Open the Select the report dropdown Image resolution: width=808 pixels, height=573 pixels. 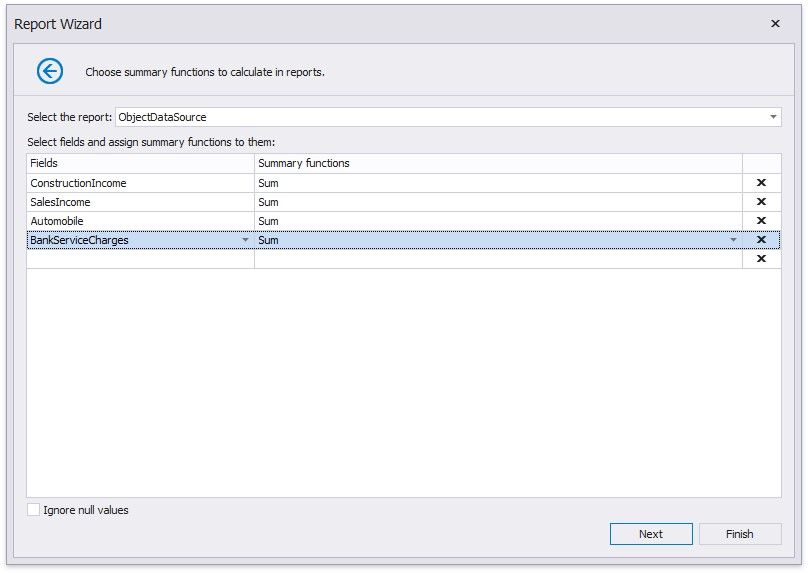click(x=773, y=117)
